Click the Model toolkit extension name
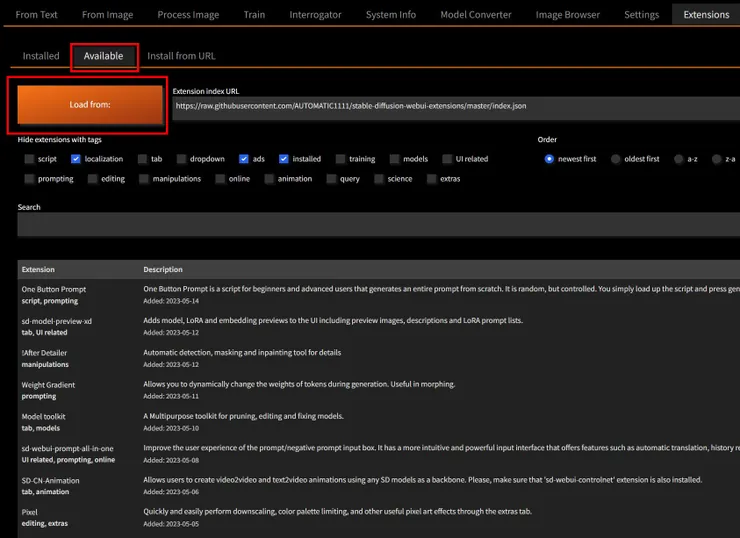Viewport: 740px width, 538px height. pyautogui.click(x=43, y=417)
